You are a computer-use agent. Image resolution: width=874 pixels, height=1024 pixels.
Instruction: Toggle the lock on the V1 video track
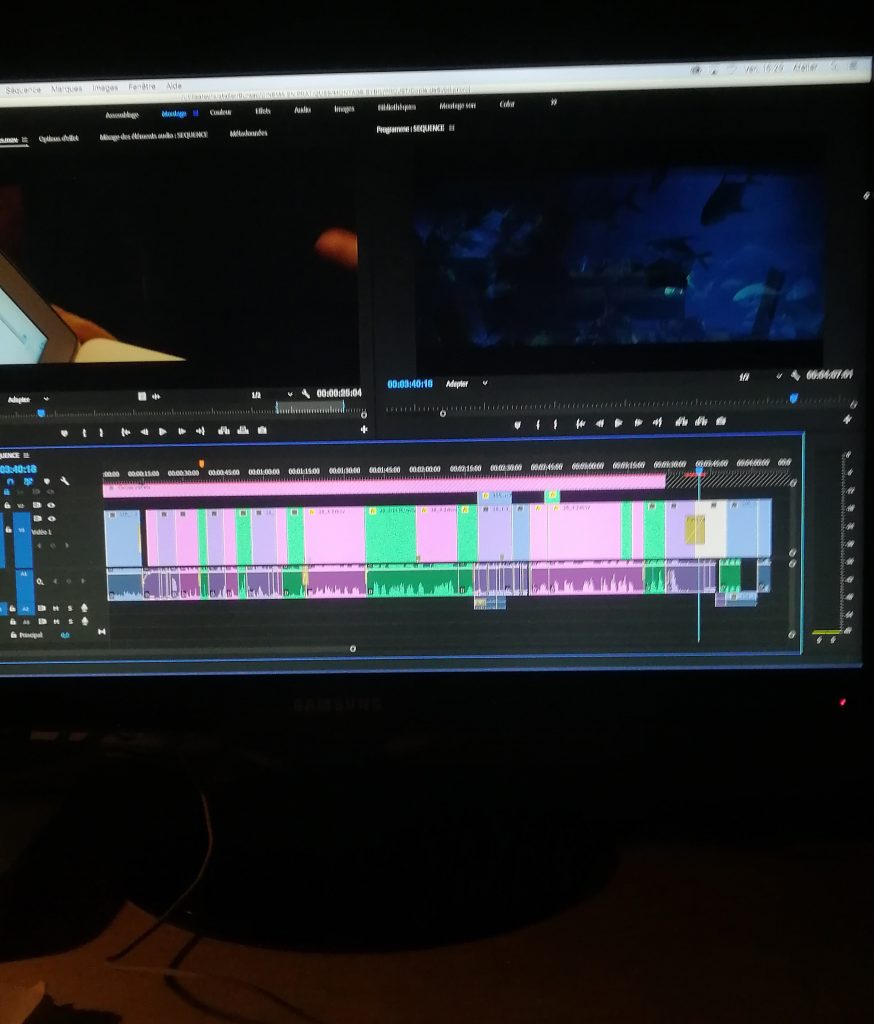(x=8, y=528)
